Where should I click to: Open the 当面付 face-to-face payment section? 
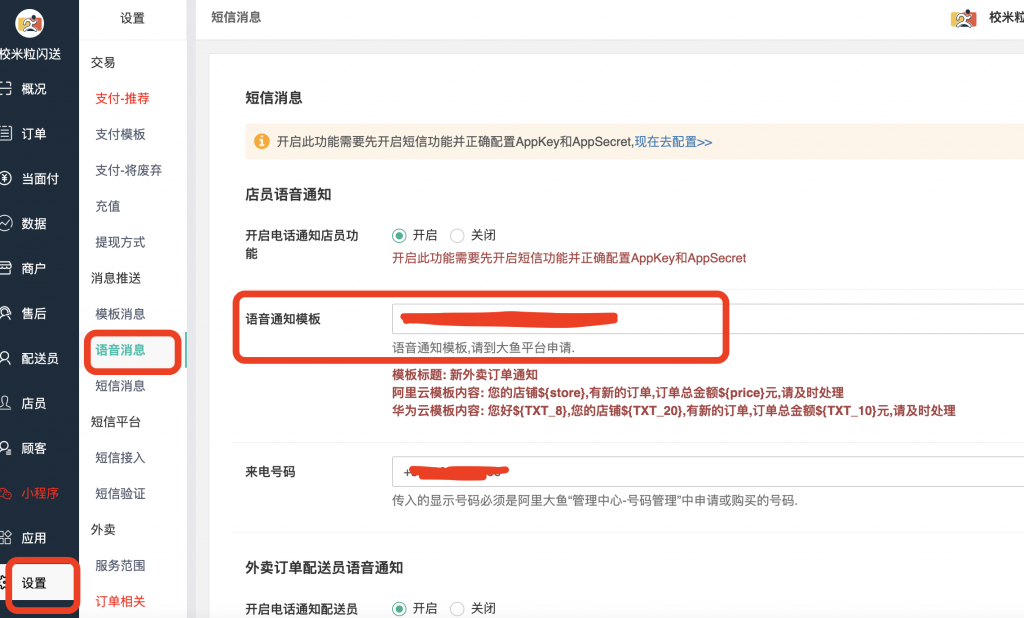click(x=35, y=178)
